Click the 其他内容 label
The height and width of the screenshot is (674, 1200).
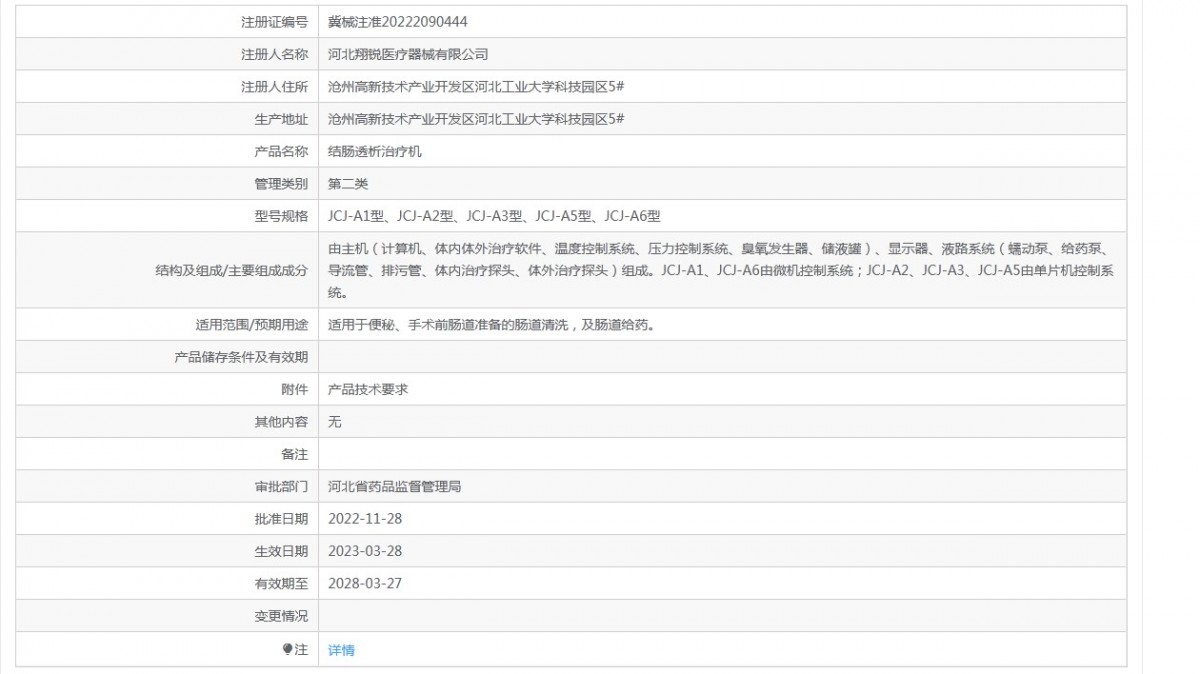tap(281, 422)
